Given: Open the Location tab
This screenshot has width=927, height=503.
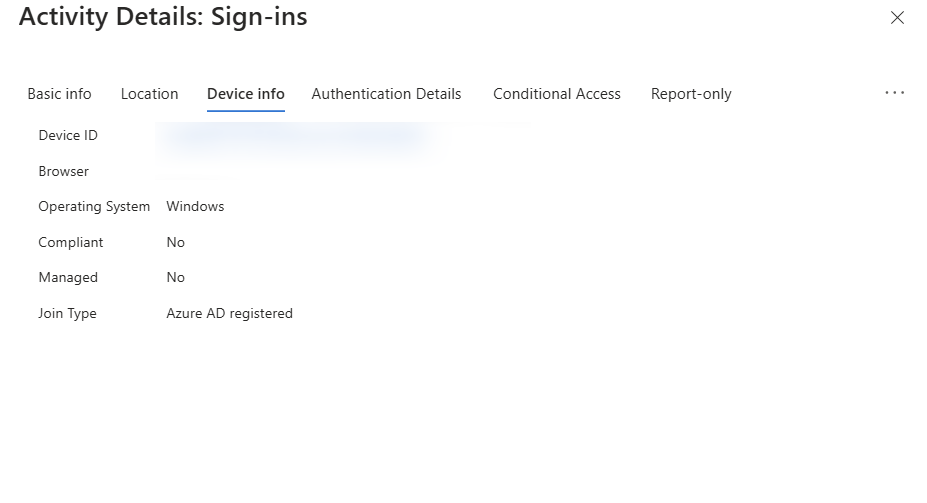Looking at the screenshot, I should point(149,94).
